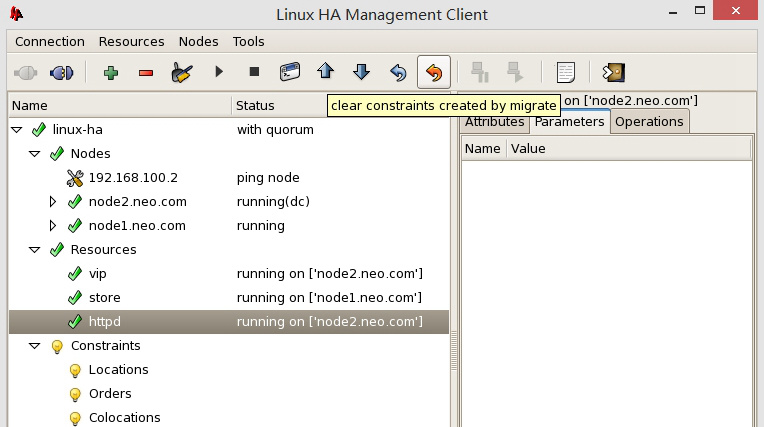Stop the resource with square icon
This screenshot has height=427, width=764.
254,72
